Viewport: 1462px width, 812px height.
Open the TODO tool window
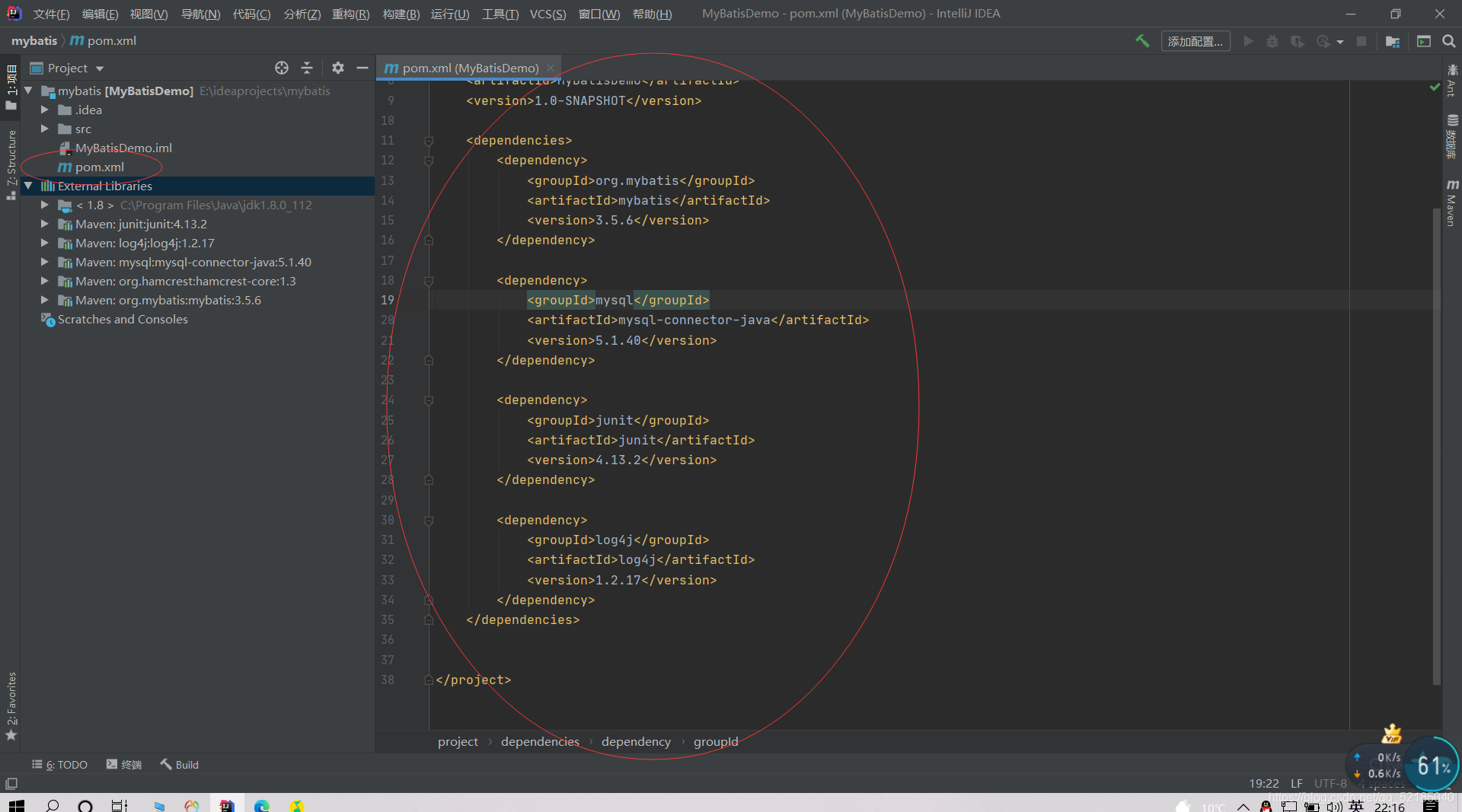point(60,765)
